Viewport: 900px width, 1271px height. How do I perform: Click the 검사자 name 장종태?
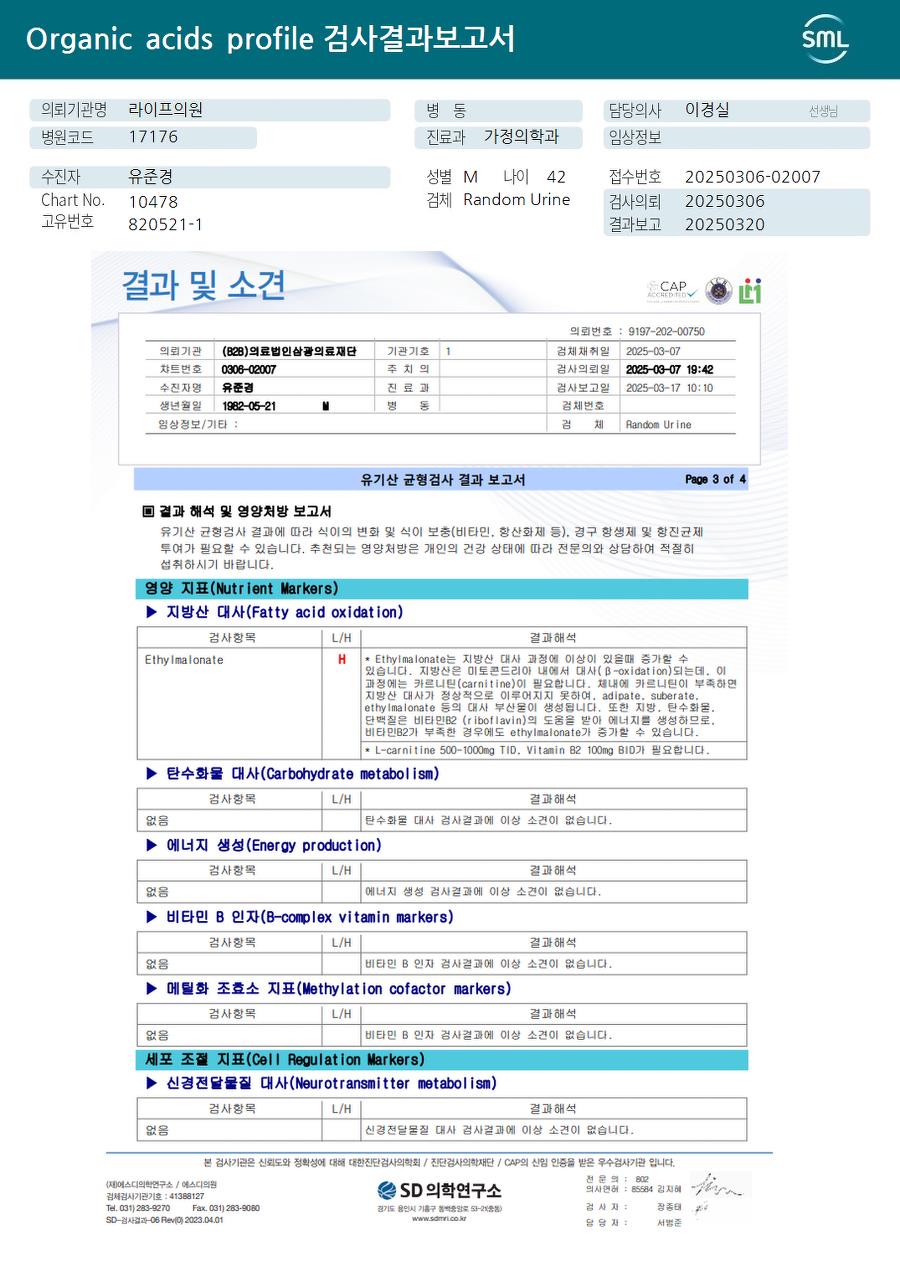coord(669,1207)
